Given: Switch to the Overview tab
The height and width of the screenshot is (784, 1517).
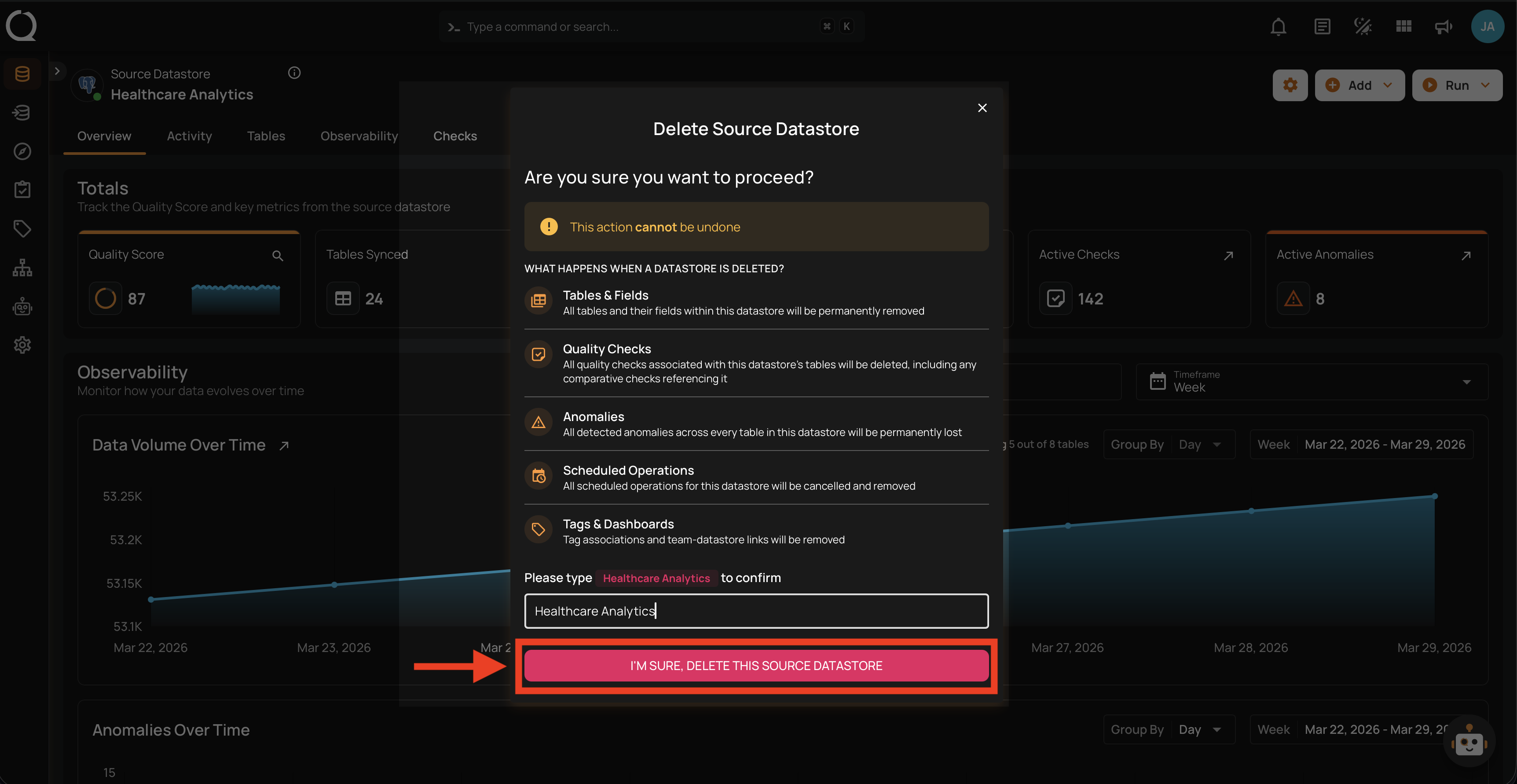Looking at the screenshot, I should tap(104, 136).
